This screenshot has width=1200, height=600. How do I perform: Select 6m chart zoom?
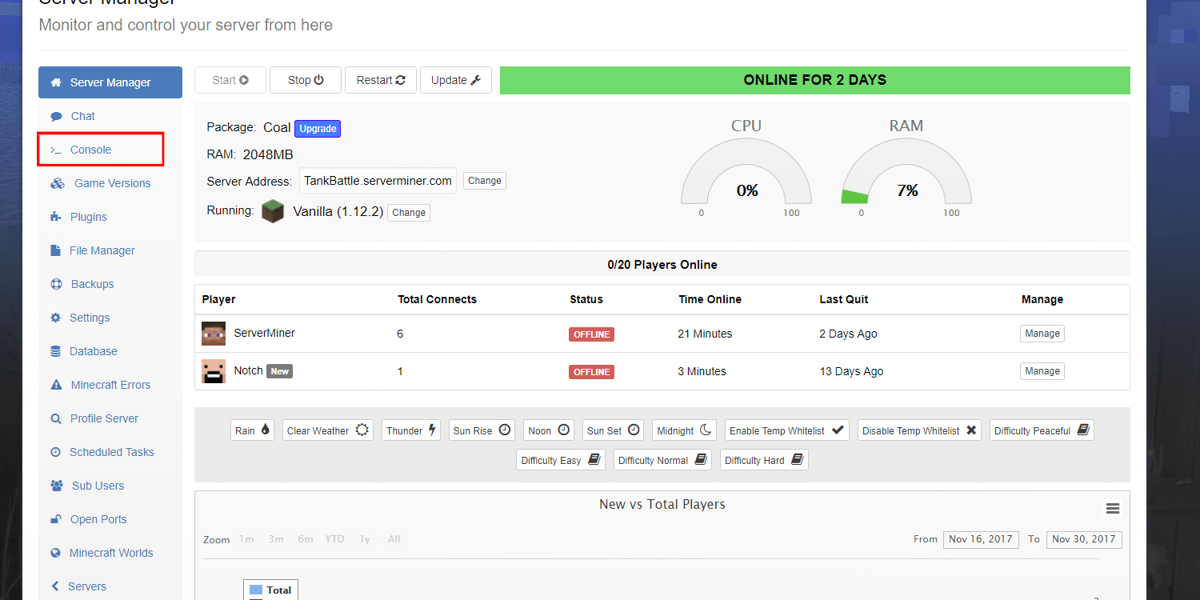pyautogui.click(x=305, y=539)
